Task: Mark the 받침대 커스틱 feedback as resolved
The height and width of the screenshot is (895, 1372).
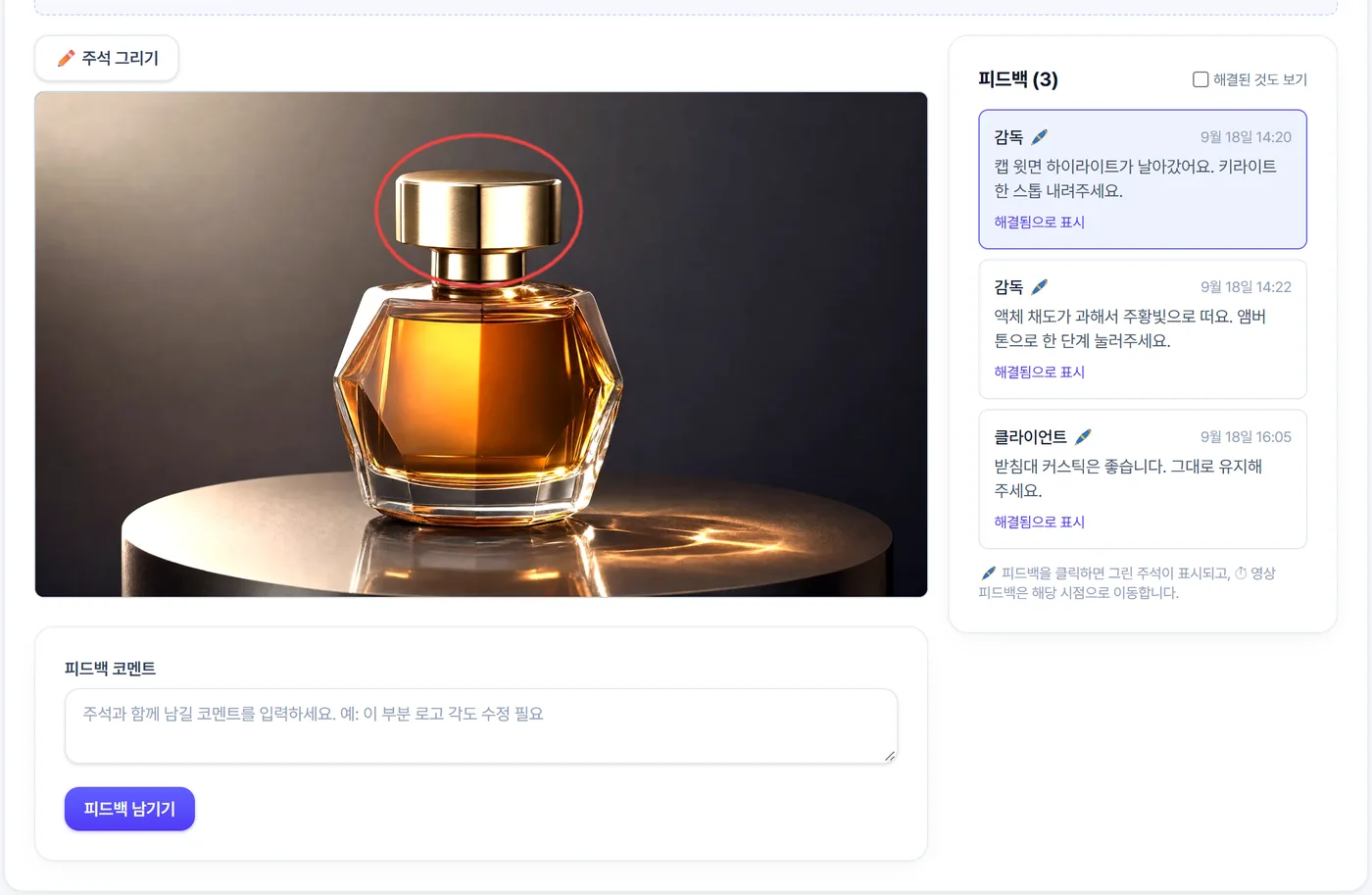Action: pyautogui.click(x=1040, y=522)
